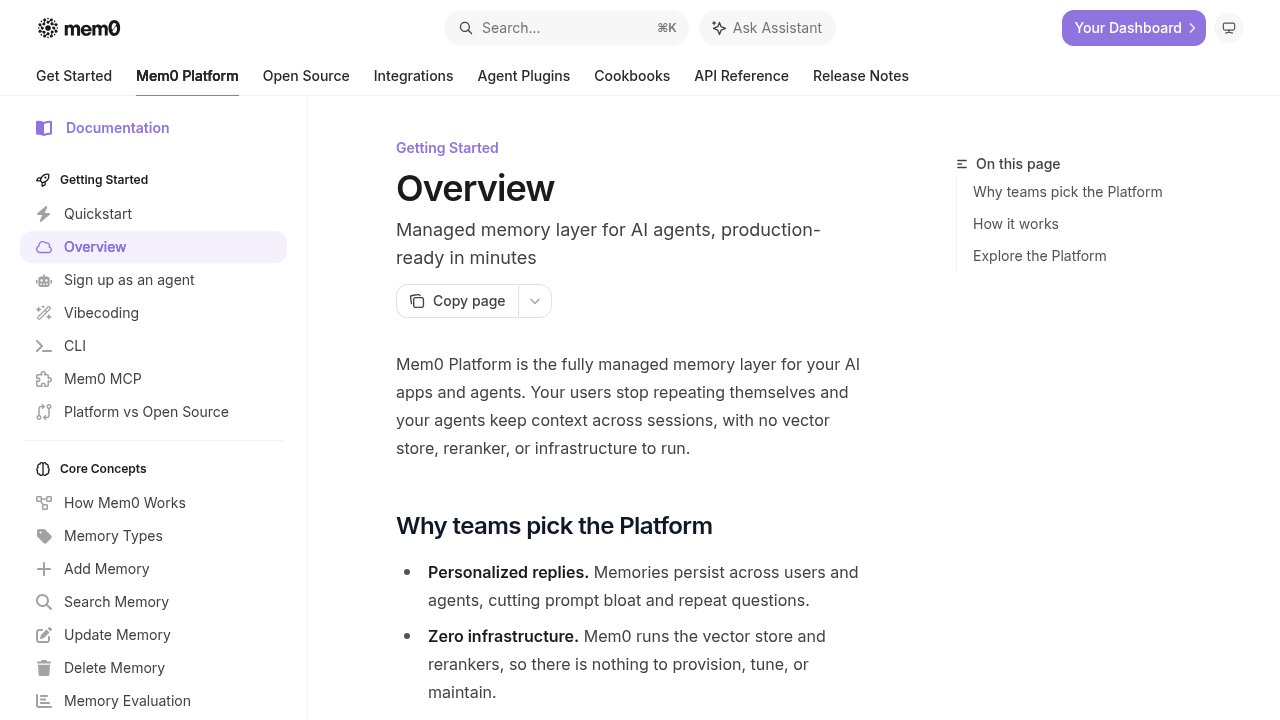Click the copy icon in Copy page button
Viewport: 1280px width, 720px height.
click(x=417, y=301)
